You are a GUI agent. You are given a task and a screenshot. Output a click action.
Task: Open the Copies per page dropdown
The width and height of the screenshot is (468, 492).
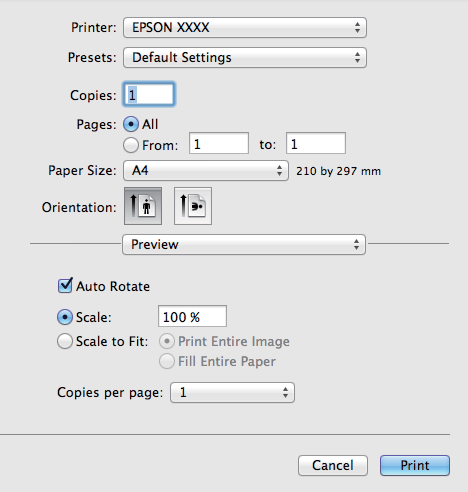[x=232, y=392]
